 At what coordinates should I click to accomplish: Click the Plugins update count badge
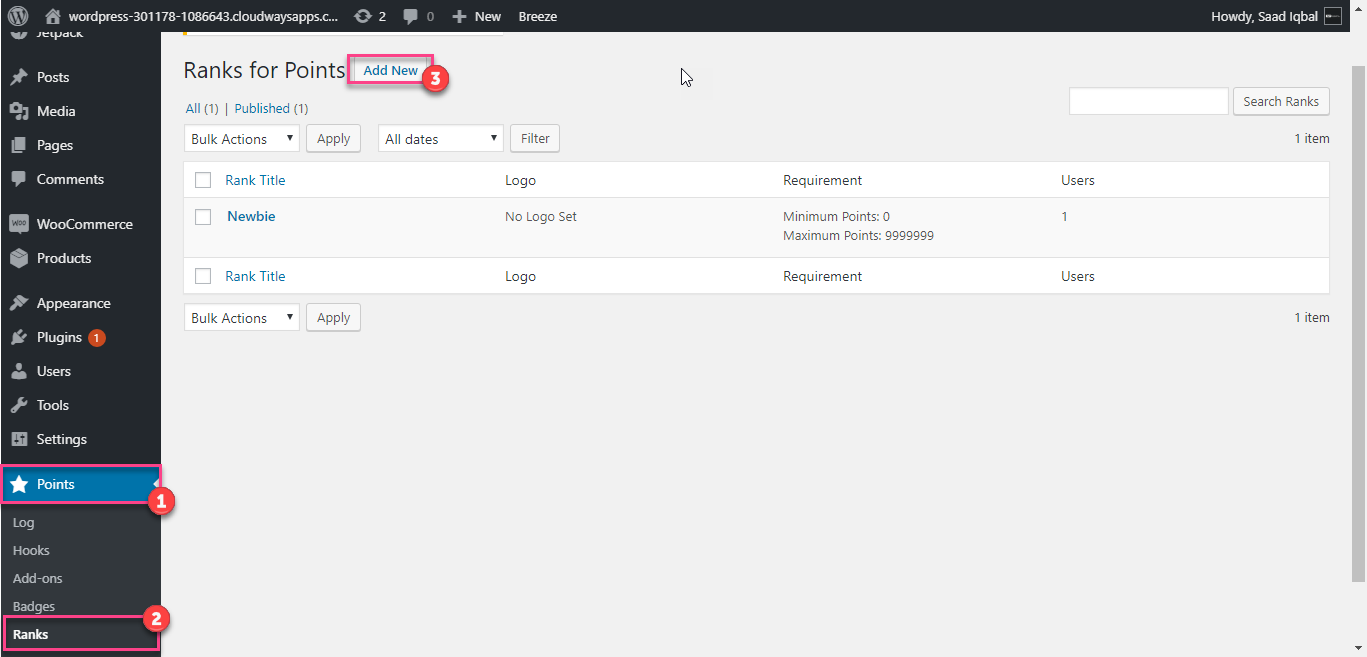(96, 338)
